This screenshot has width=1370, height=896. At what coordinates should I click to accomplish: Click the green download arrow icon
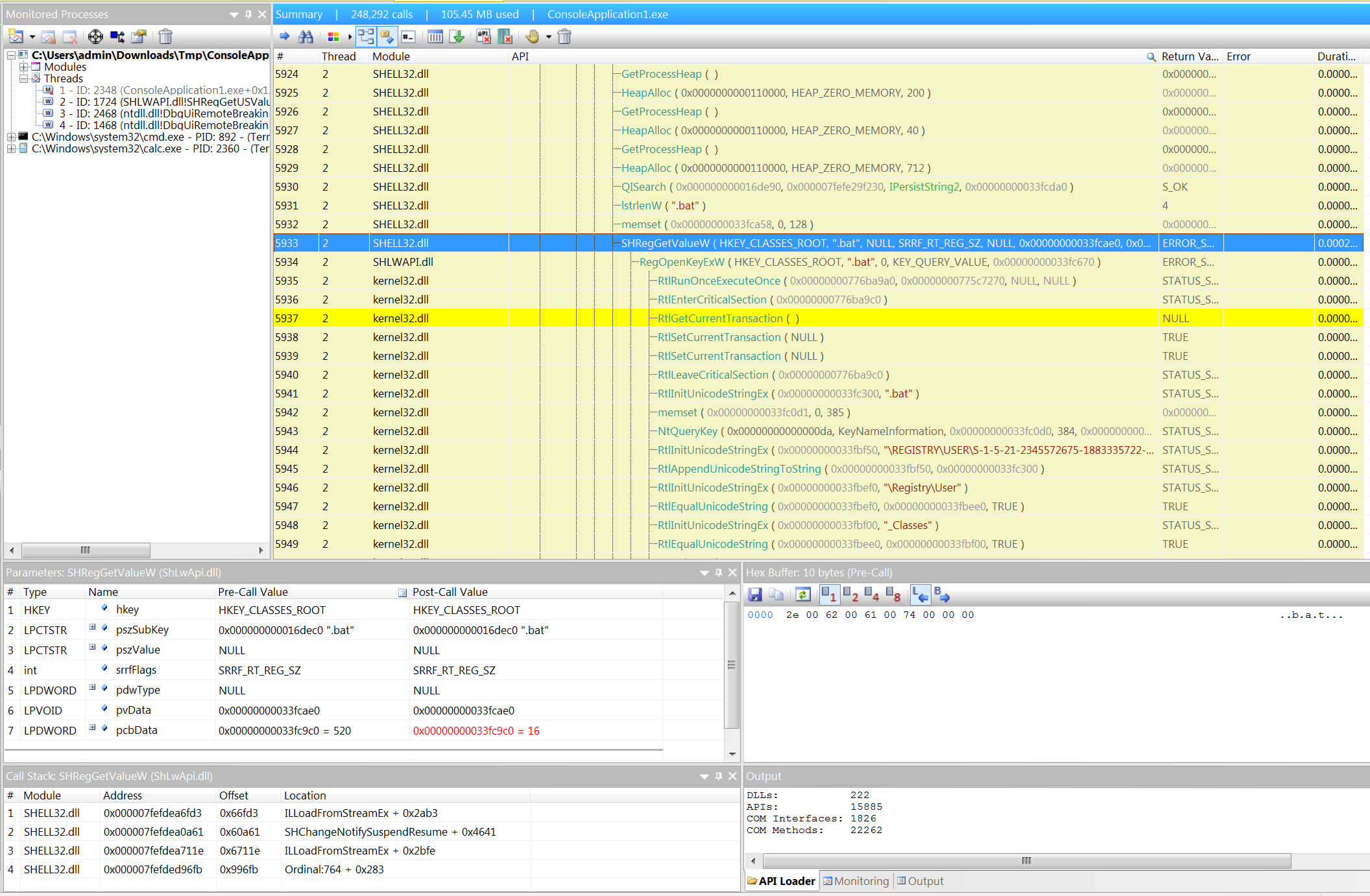(x=457, y=37)
